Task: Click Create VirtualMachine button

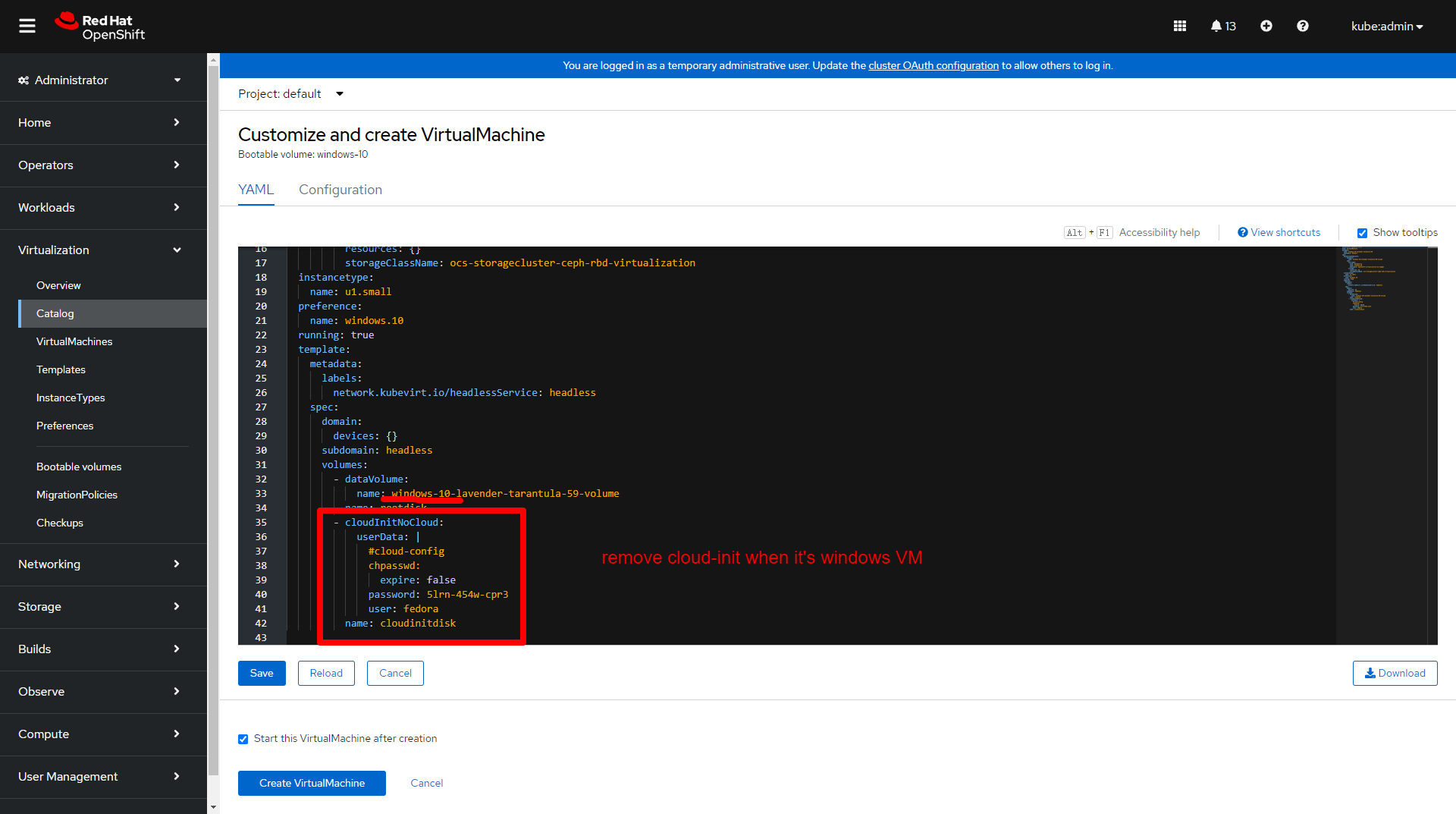Action: pyautogui.click(x=312, y=783)
